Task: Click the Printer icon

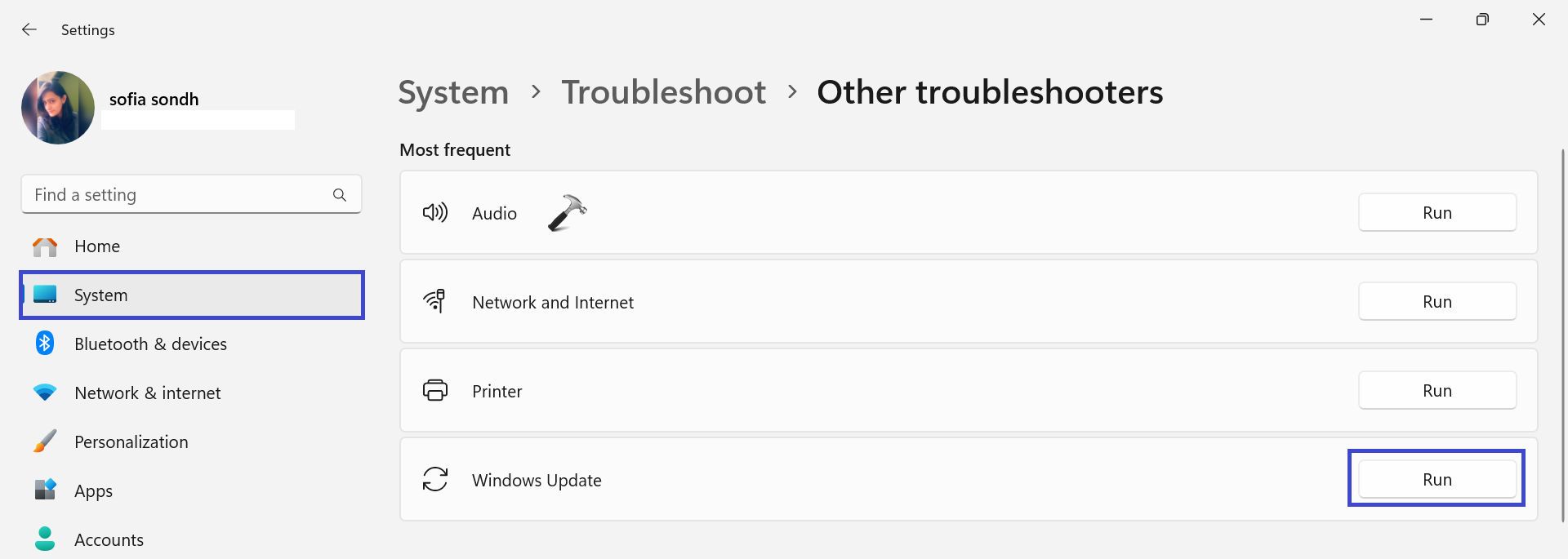Action: (434, 391)
